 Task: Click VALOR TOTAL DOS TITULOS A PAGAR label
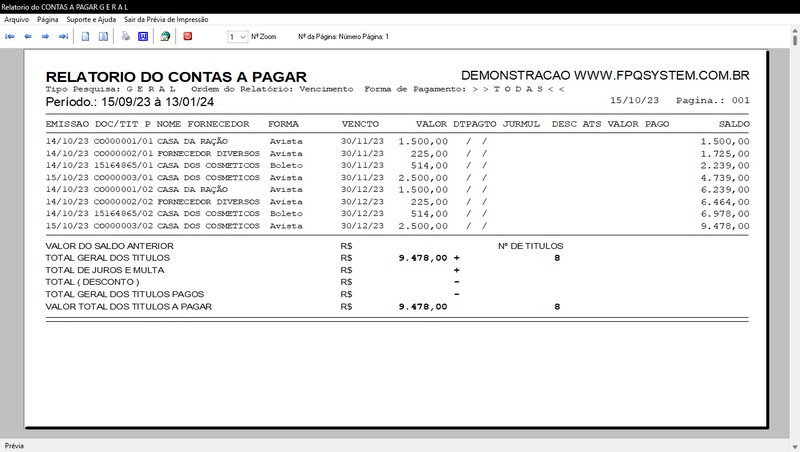click(x=129, y=307)
